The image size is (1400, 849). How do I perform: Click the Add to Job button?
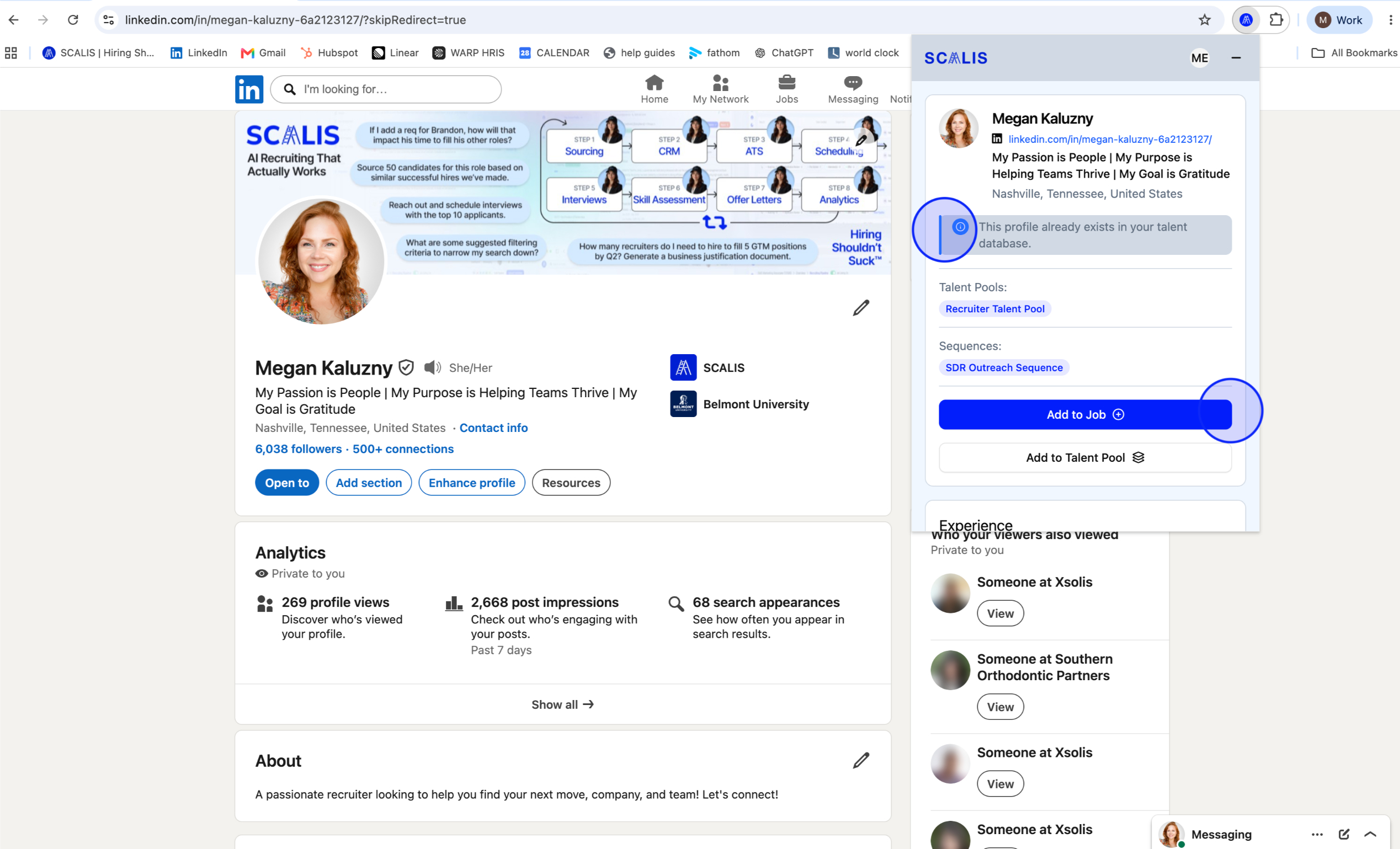click(1085, 414)
